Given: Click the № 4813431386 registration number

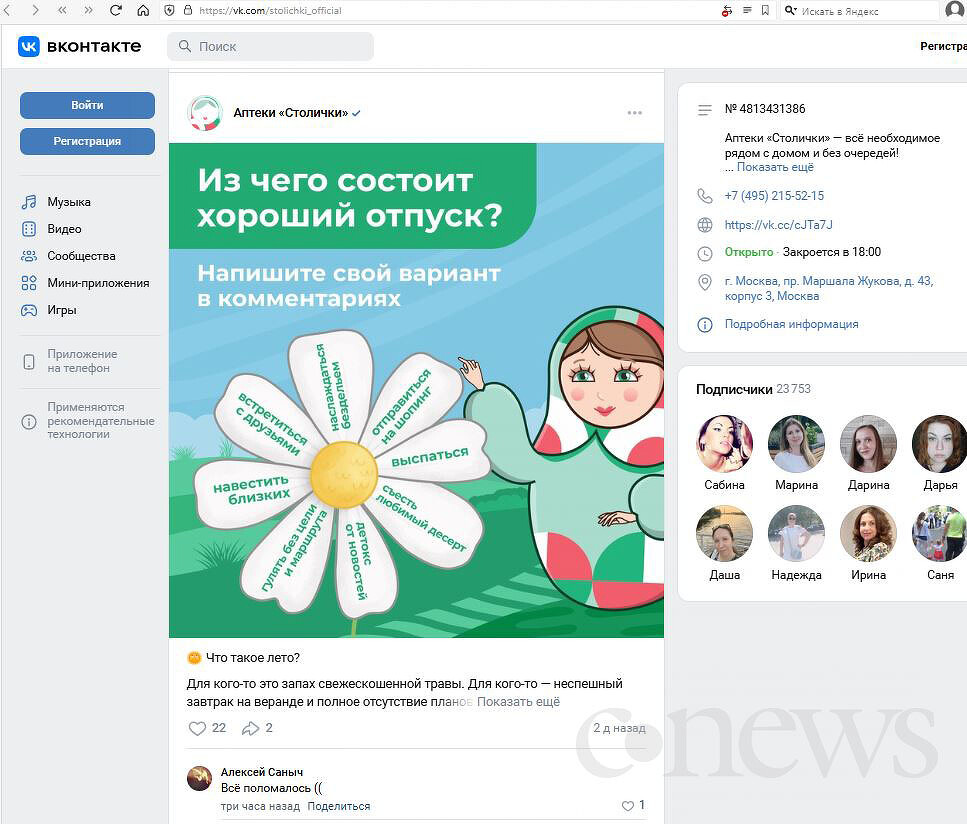Looking at the screenshot, I should (x=765, y=109).
